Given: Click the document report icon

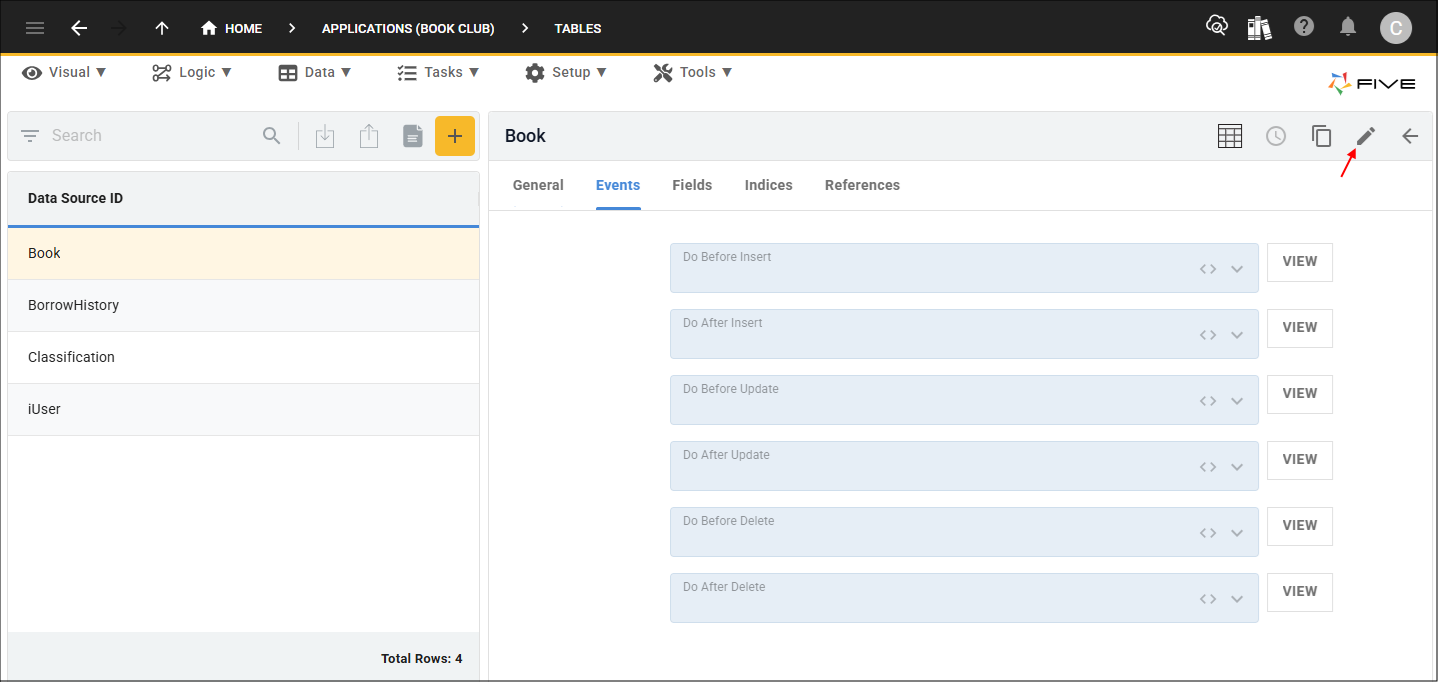Looking at the screenshot, I should pyautogui.click(x=413, y=136).
